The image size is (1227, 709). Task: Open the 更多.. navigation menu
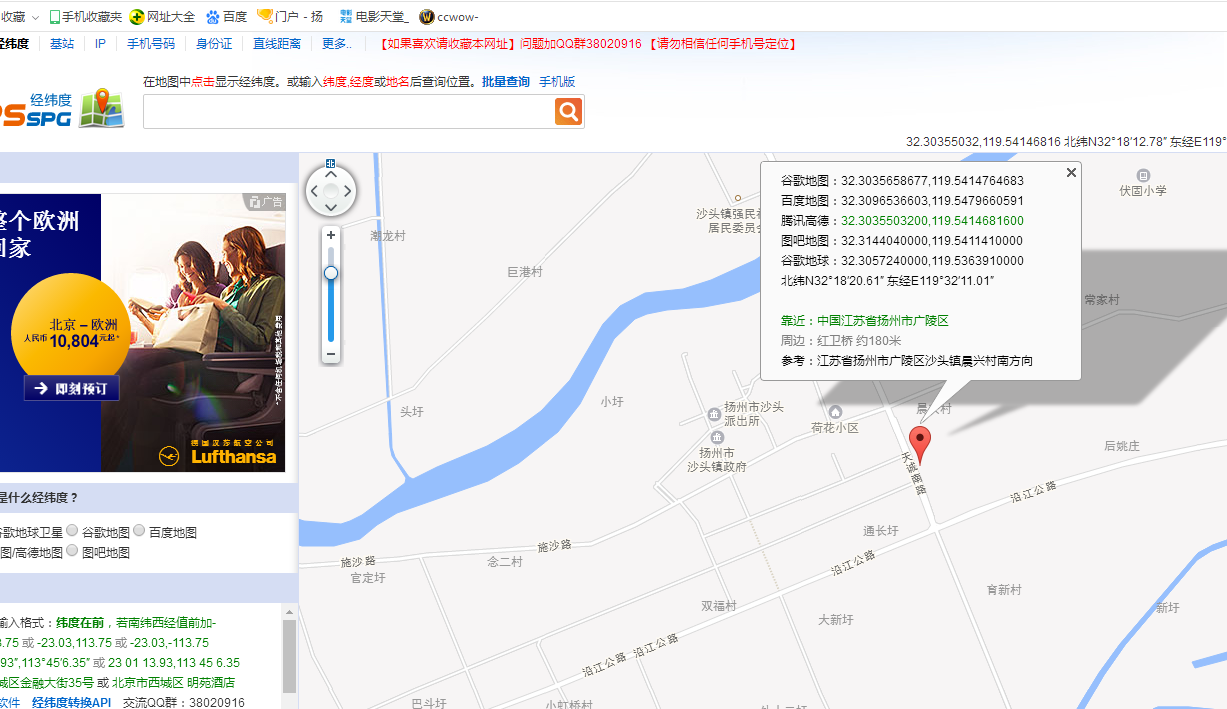tap(336, 44)
